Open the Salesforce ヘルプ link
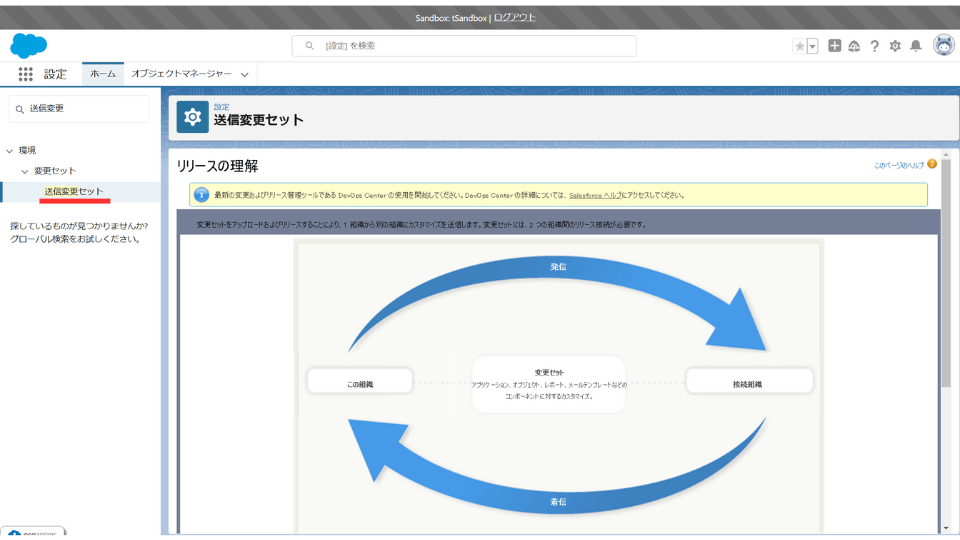Viewport: 960px width, 540px height. tap(596, 195)
